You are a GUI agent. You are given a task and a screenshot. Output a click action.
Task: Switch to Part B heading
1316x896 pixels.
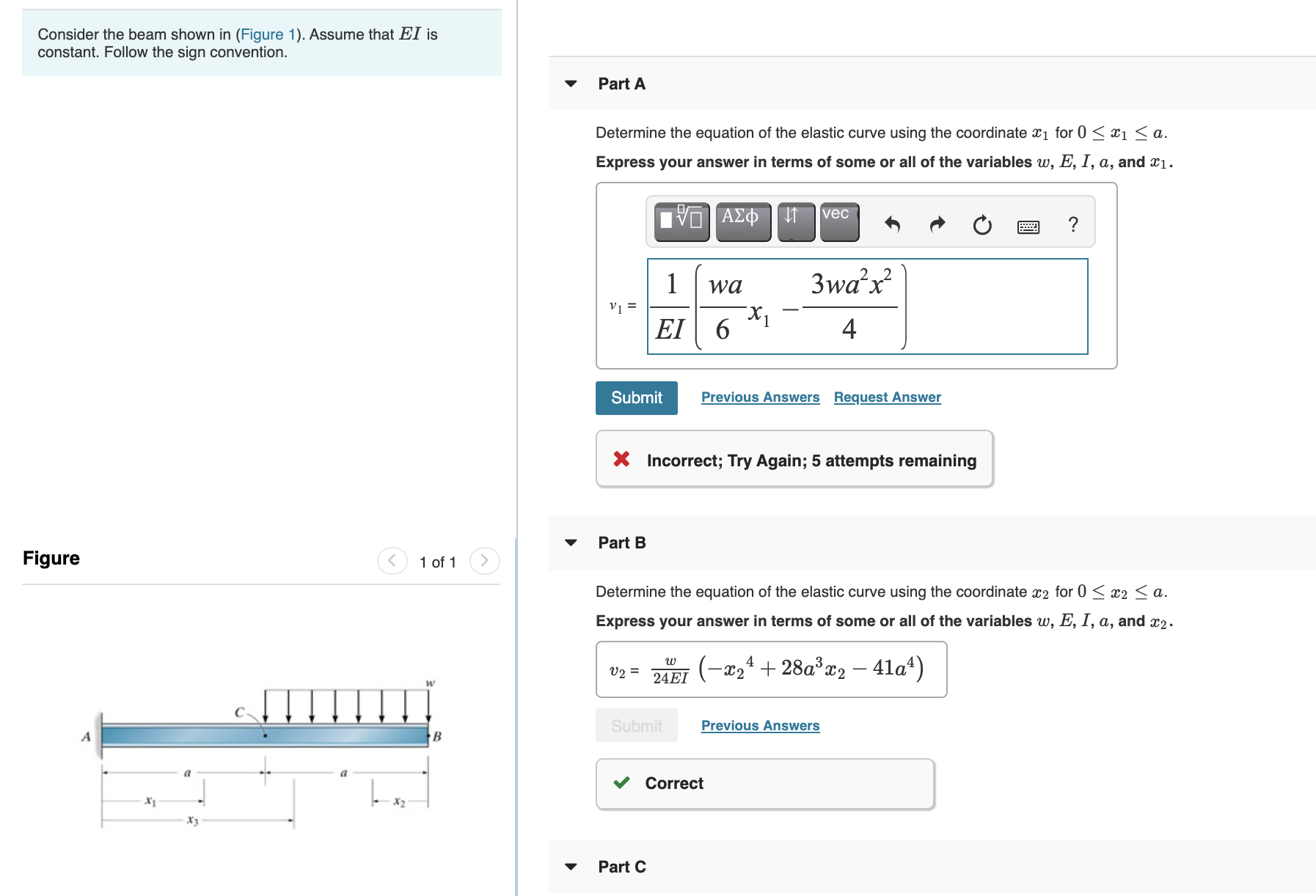tap(621, 543)
